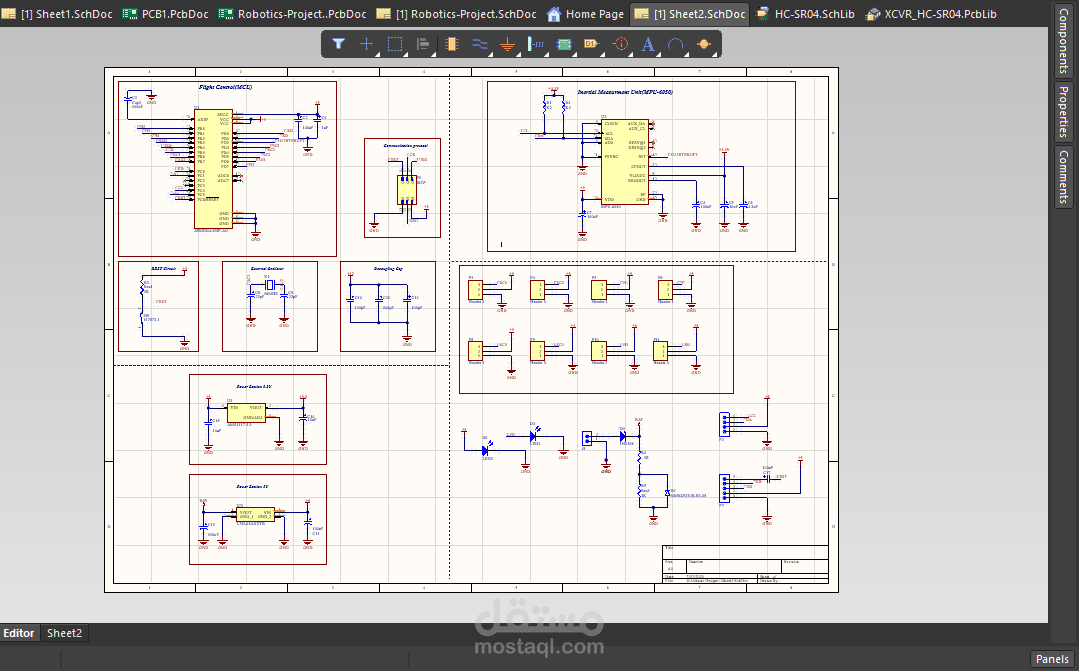Select the ATmega MCU yellow component body
Image resolution: width=1079 pixels, height=671 pixels.
(x=213, y=169)
